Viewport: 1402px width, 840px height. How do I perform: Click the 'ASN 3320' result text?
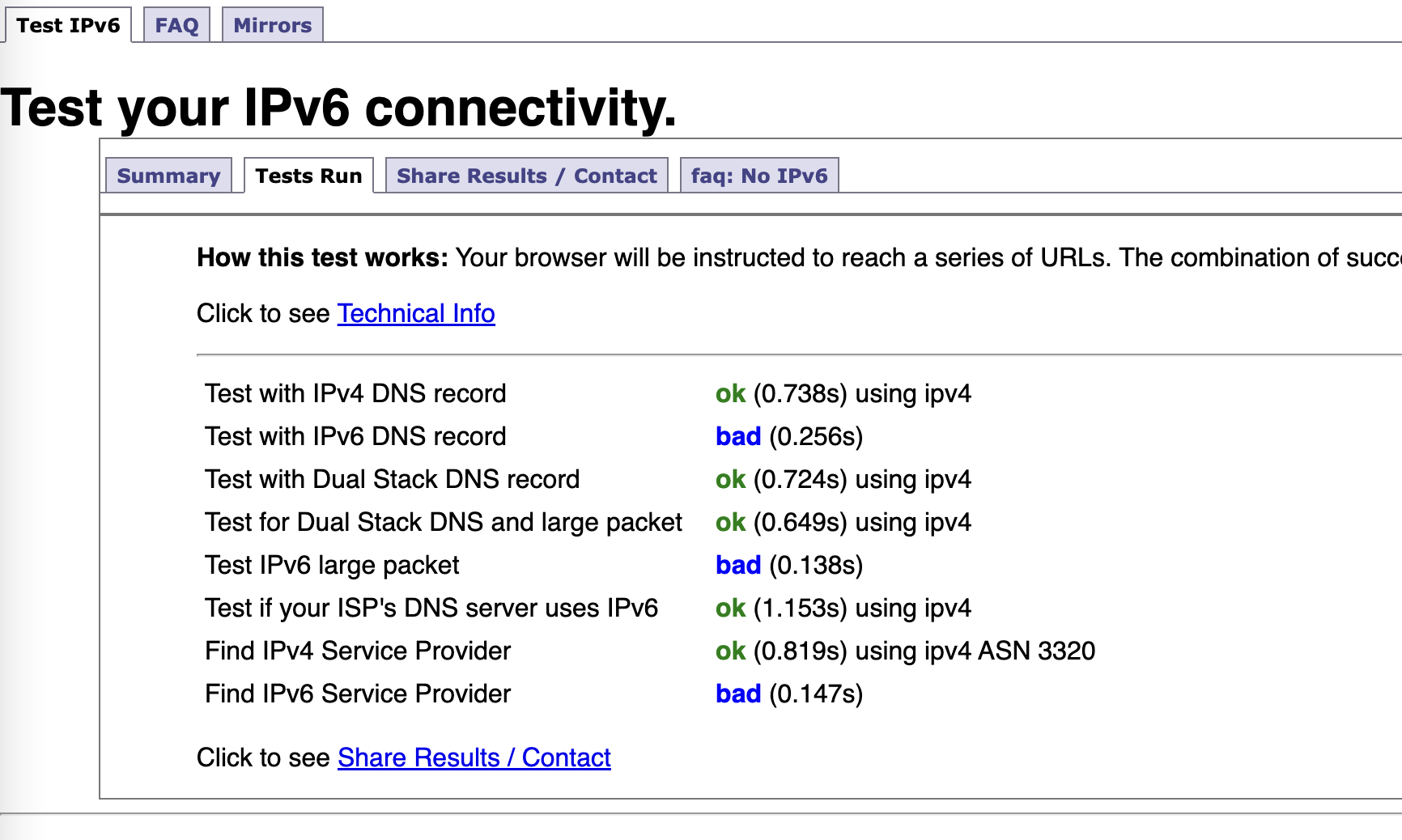(1036, 651)
